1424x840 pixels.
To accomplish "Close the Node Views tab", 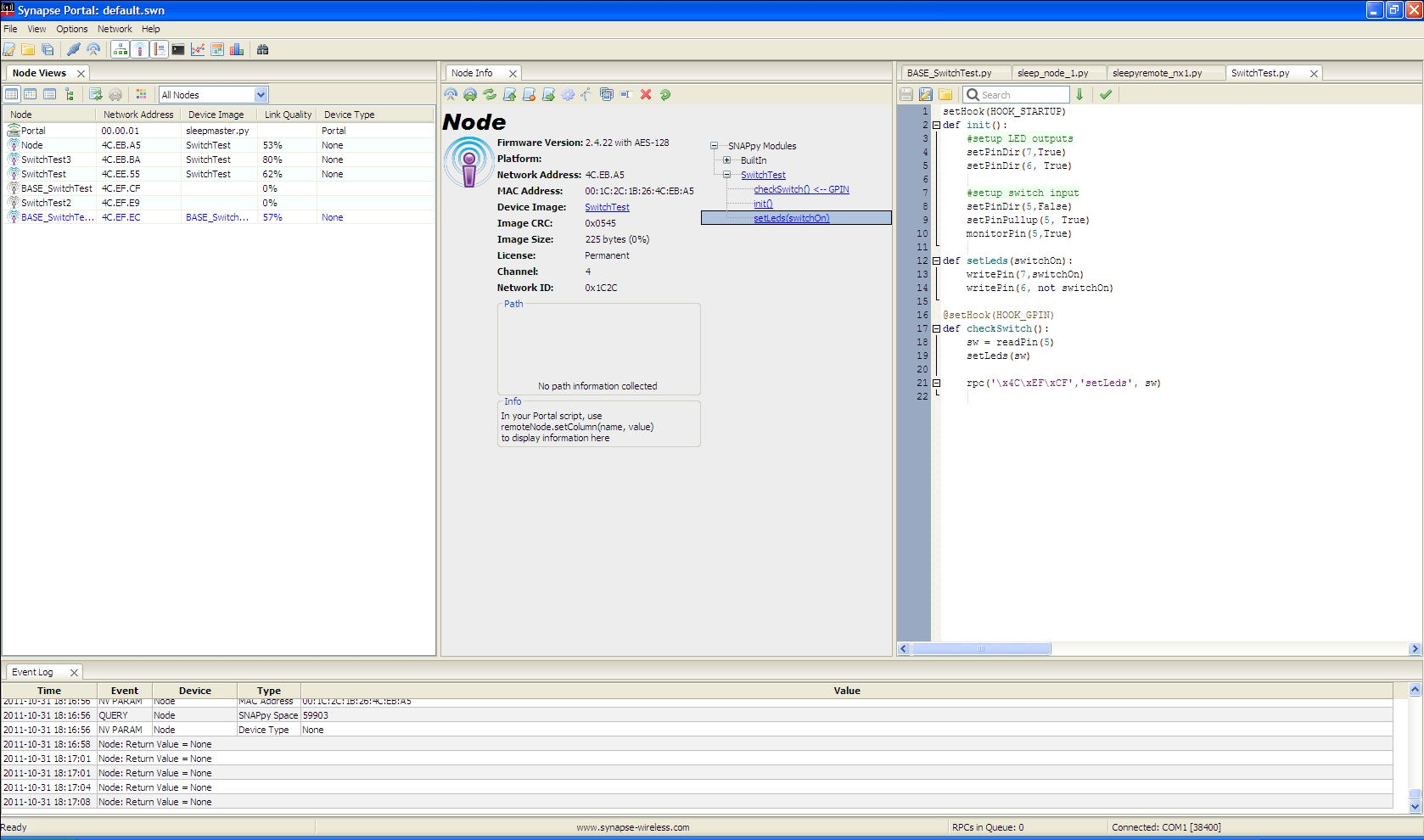I will click(x=81, y=74).
